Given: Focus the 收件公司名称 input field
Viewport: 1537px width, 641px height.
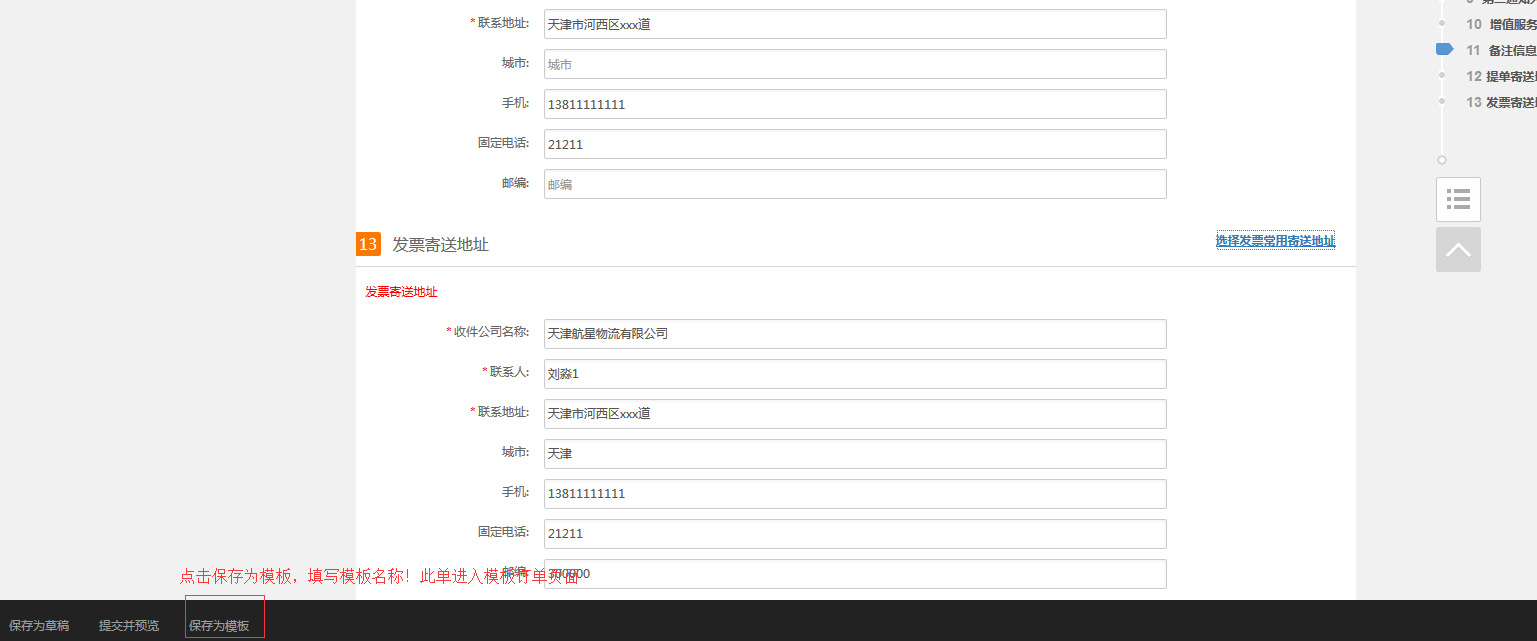Looking at the screenshot, I should (x=854, y=334).
